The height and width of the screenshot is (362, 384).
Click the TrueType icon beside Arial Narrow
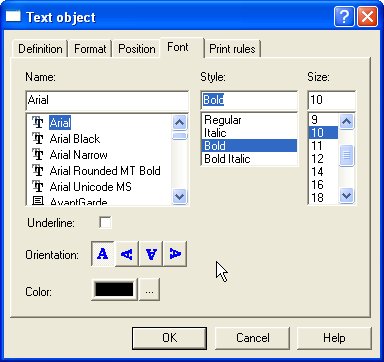click(x=38, y=154)
